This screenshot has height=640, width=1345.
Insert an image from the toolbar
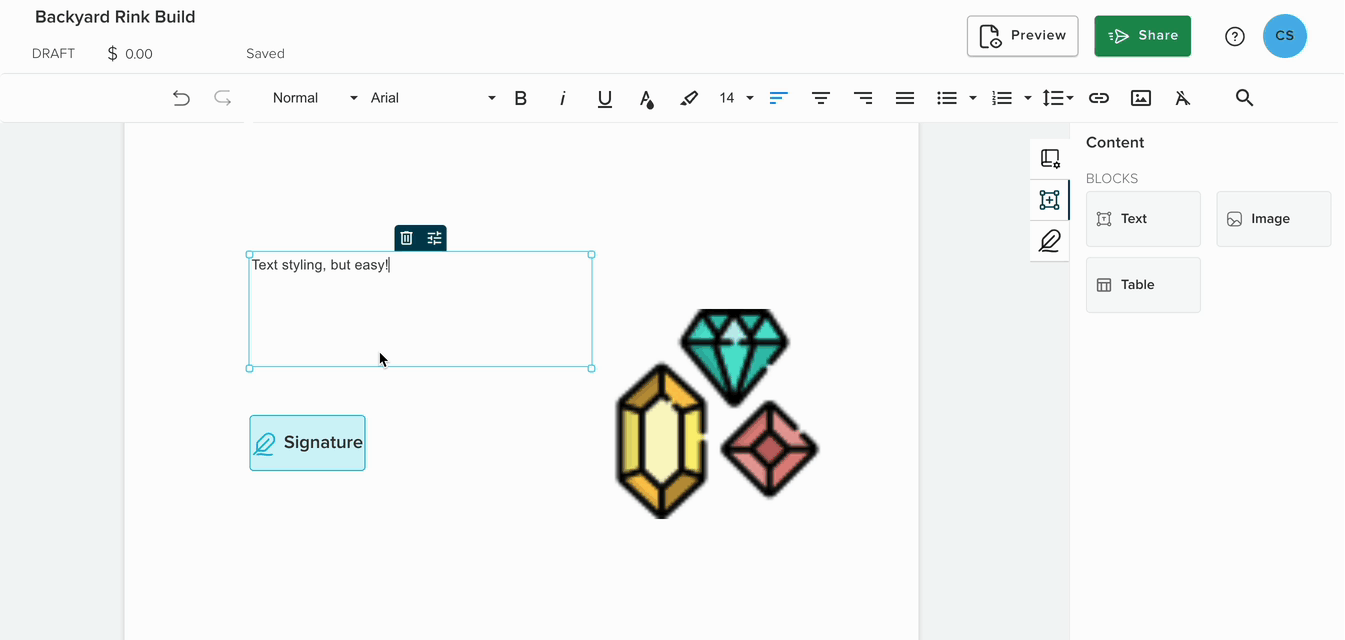point(1141,98)
